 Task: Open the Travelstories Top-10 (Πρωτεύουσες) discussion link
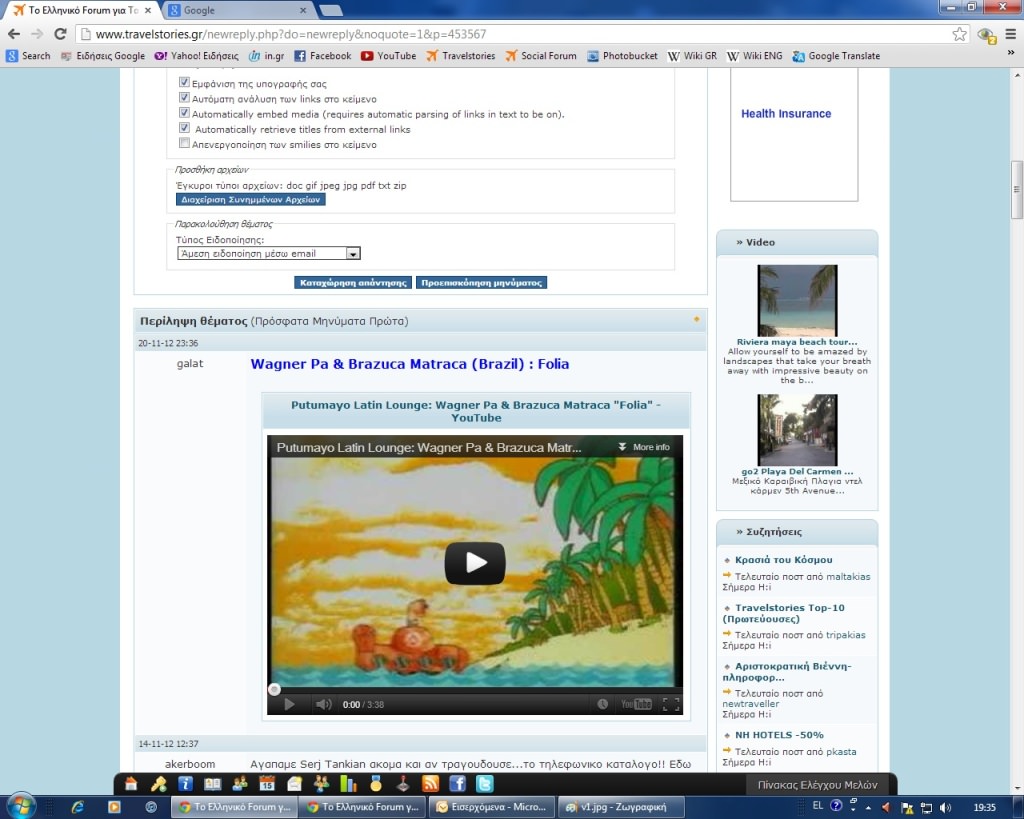784,613
